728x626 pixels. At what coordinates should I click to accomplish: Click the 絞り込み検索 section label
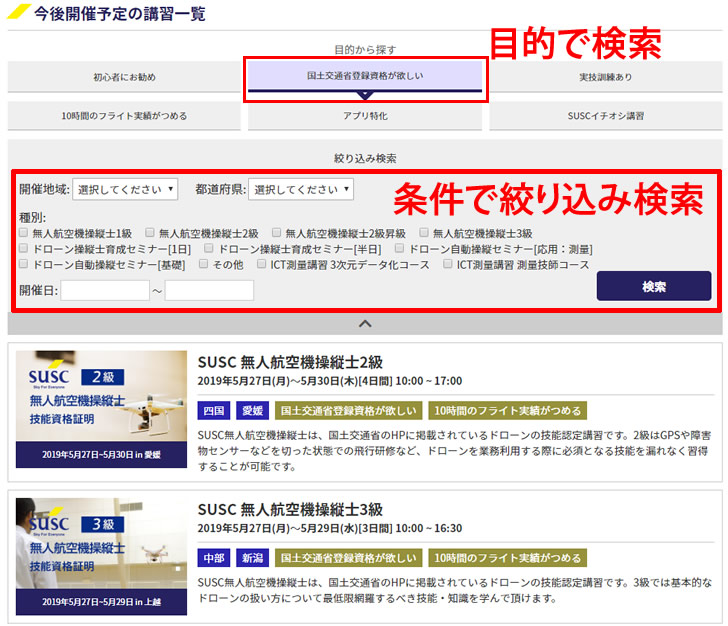pos(365,158)
